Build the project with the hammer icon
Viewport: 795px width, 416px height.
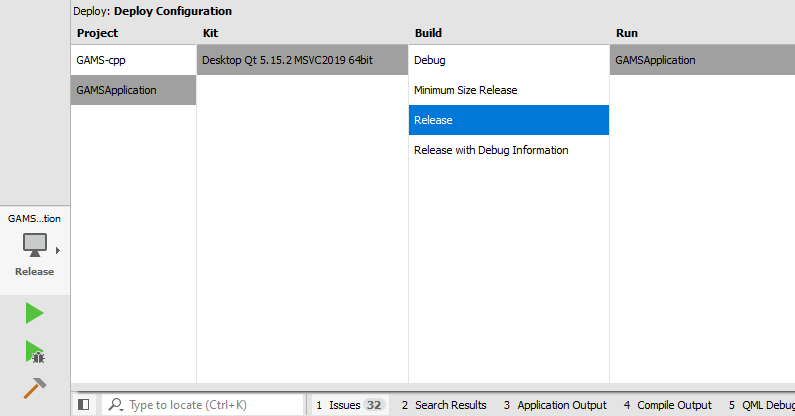coord(35,388)
